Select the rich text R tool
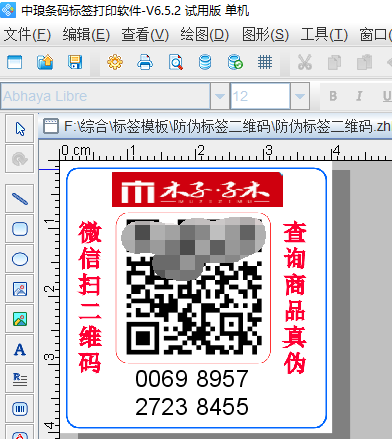The image size is (392, 439). coord(20,379)
